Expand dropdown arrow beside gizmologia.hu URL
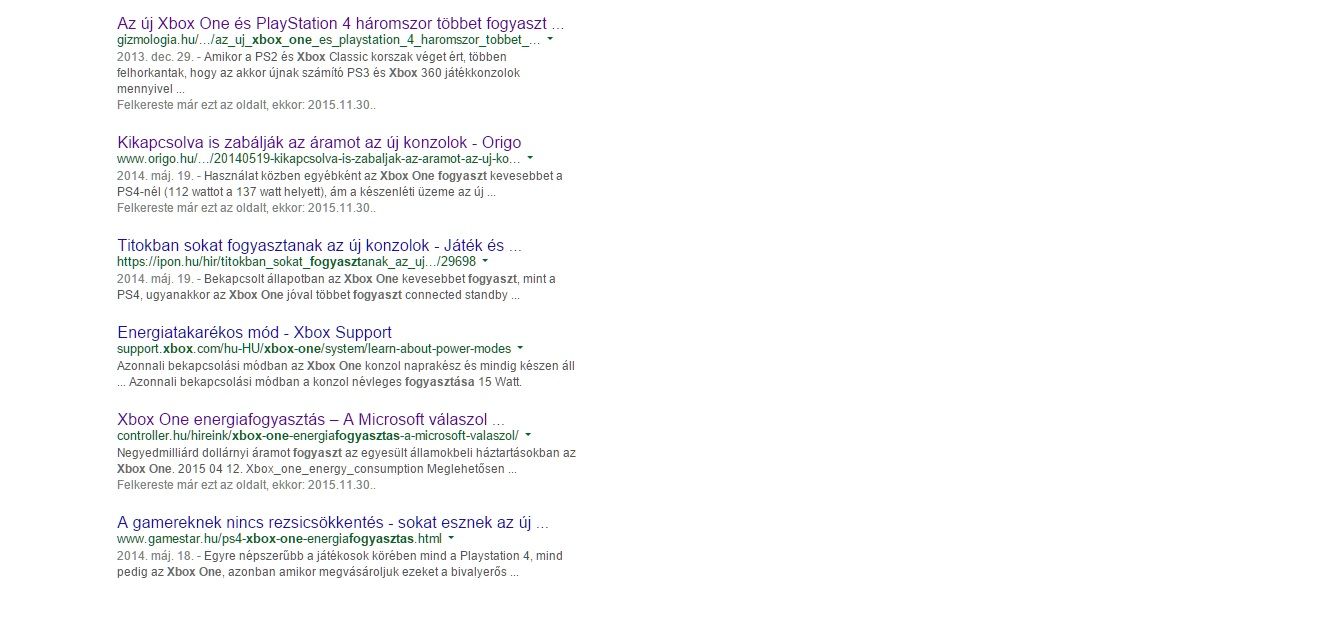1333x620 pixels. click(550, 40)
